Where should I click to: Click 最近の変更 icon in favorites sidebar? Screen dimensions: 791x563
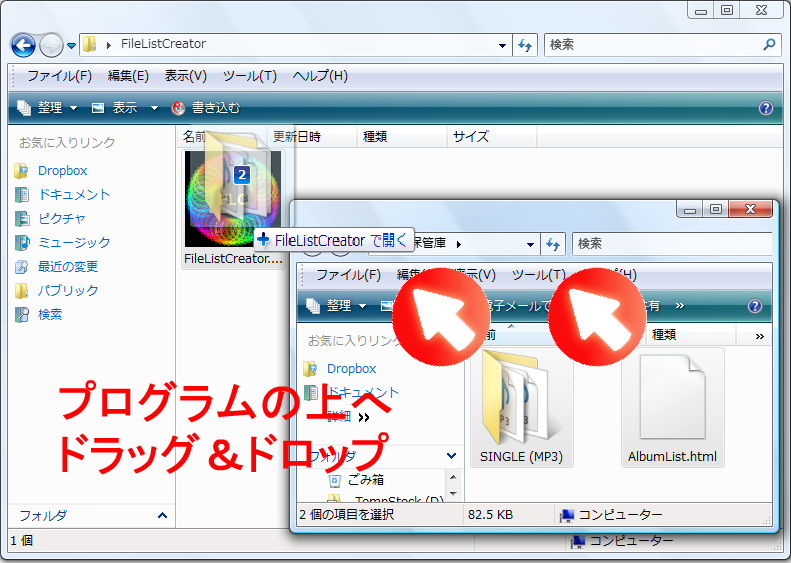pyautogui.click(x=22, y=267)
